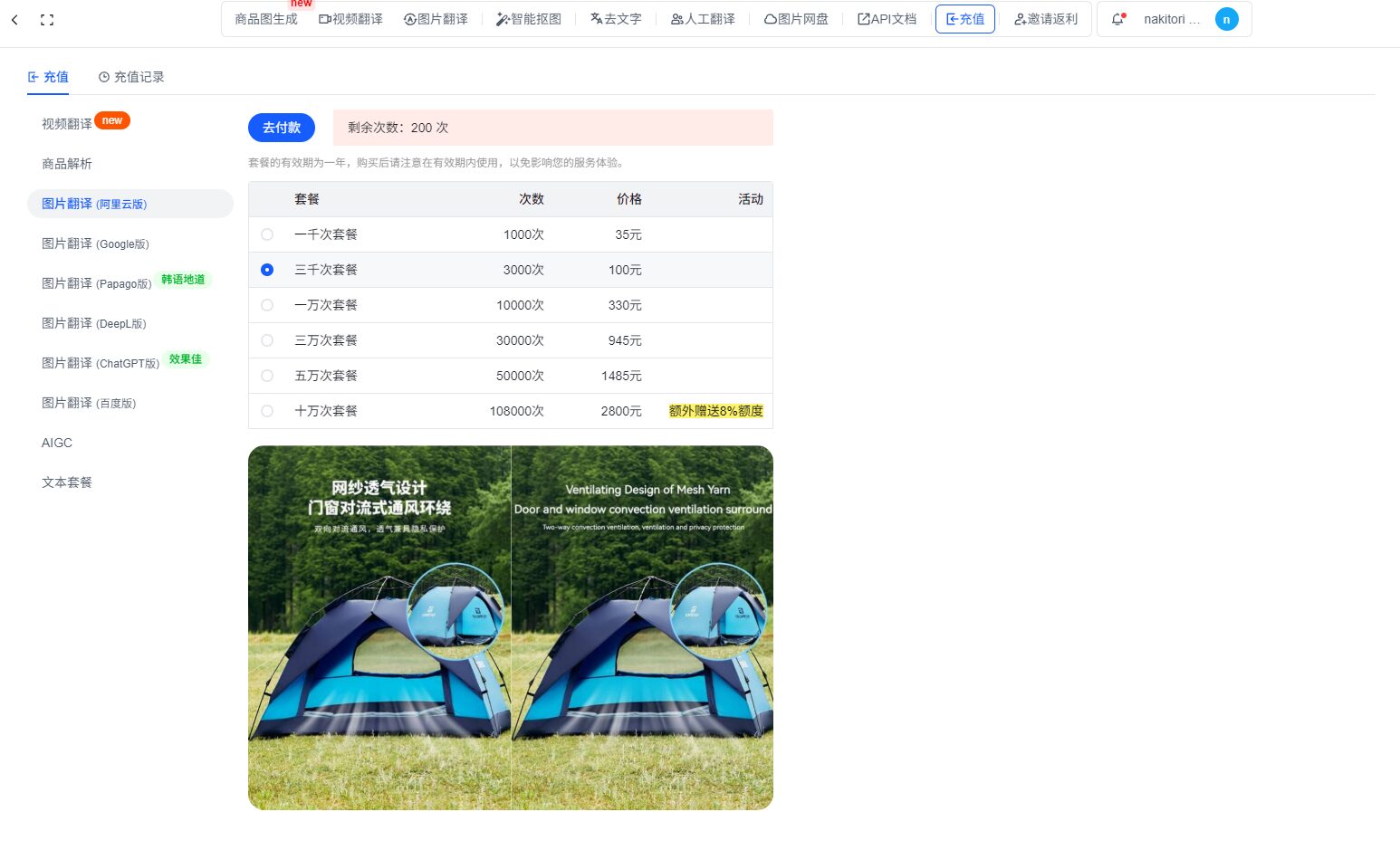Click the 去付款 payment button
Screen dimensions: 1400x850
281,128
